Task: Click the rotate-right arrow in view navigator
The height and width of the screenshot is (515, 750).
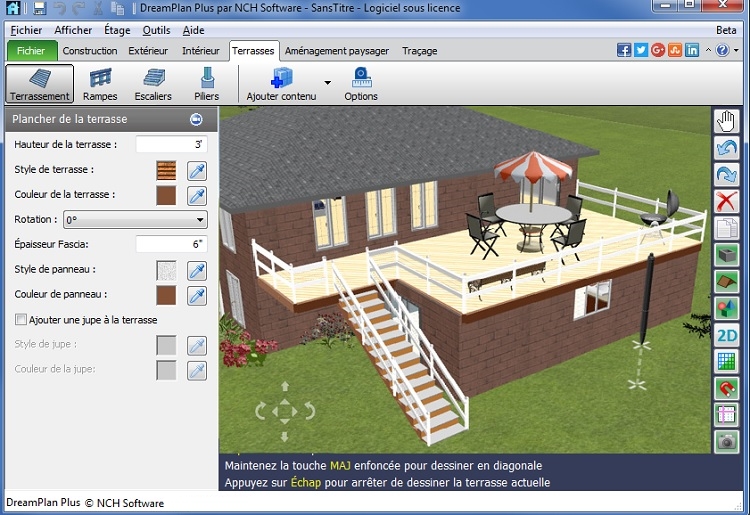Action: (x=309, y=411)
